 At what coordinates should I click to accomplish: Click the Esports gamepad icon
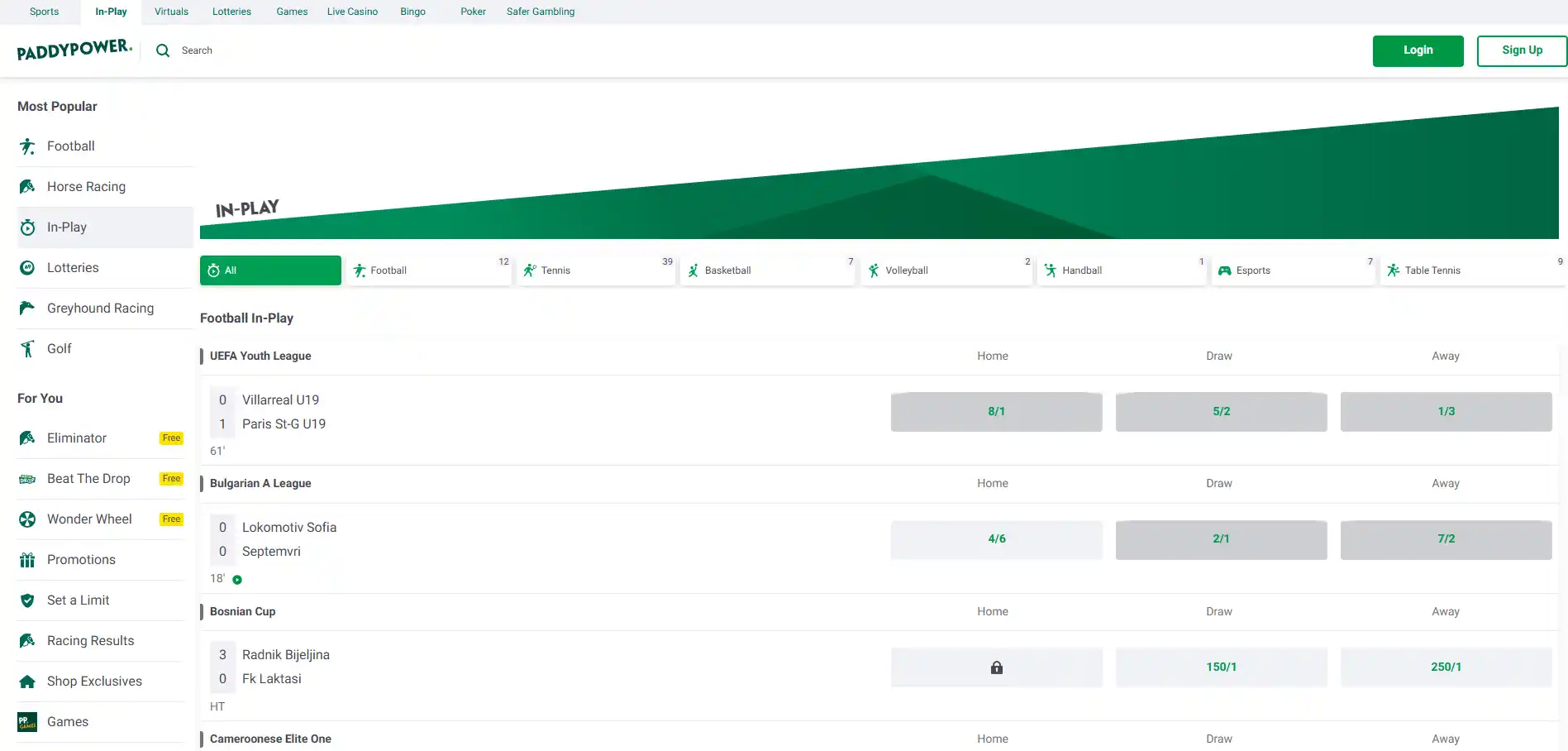coord(1225,270)
